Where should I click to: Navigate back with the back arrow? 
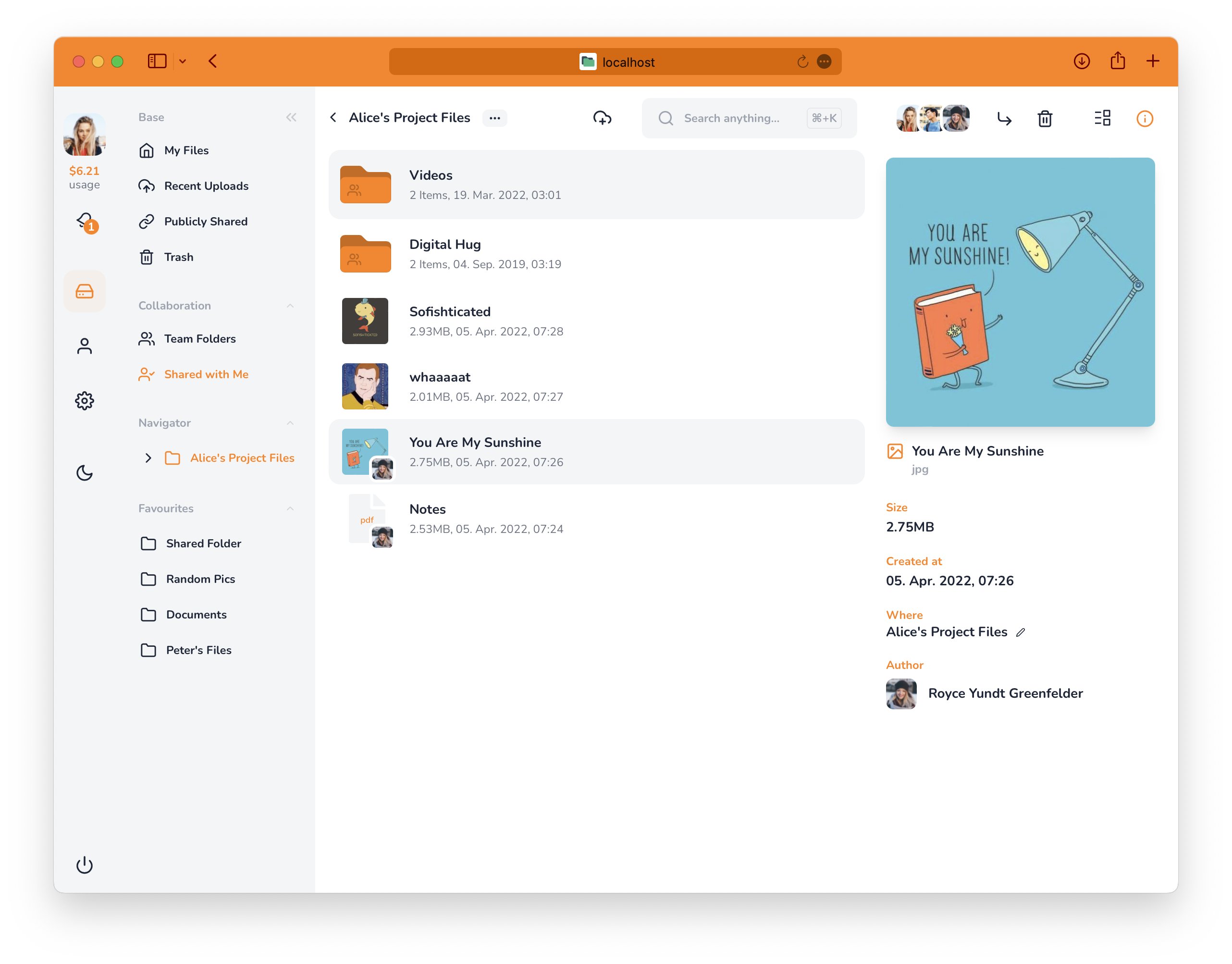(x=333, y=117)
